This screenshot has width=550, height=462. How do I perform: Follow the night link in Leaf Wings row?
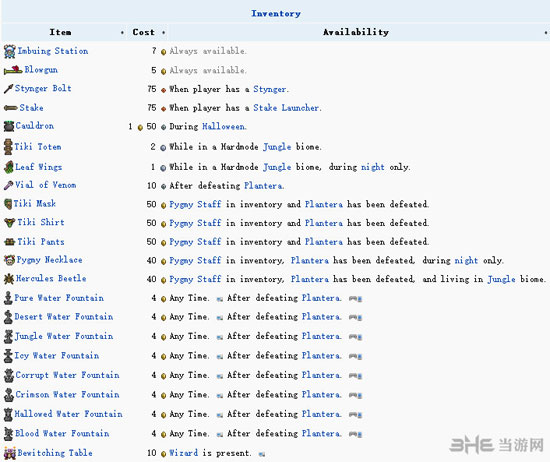tap(373, 167)
